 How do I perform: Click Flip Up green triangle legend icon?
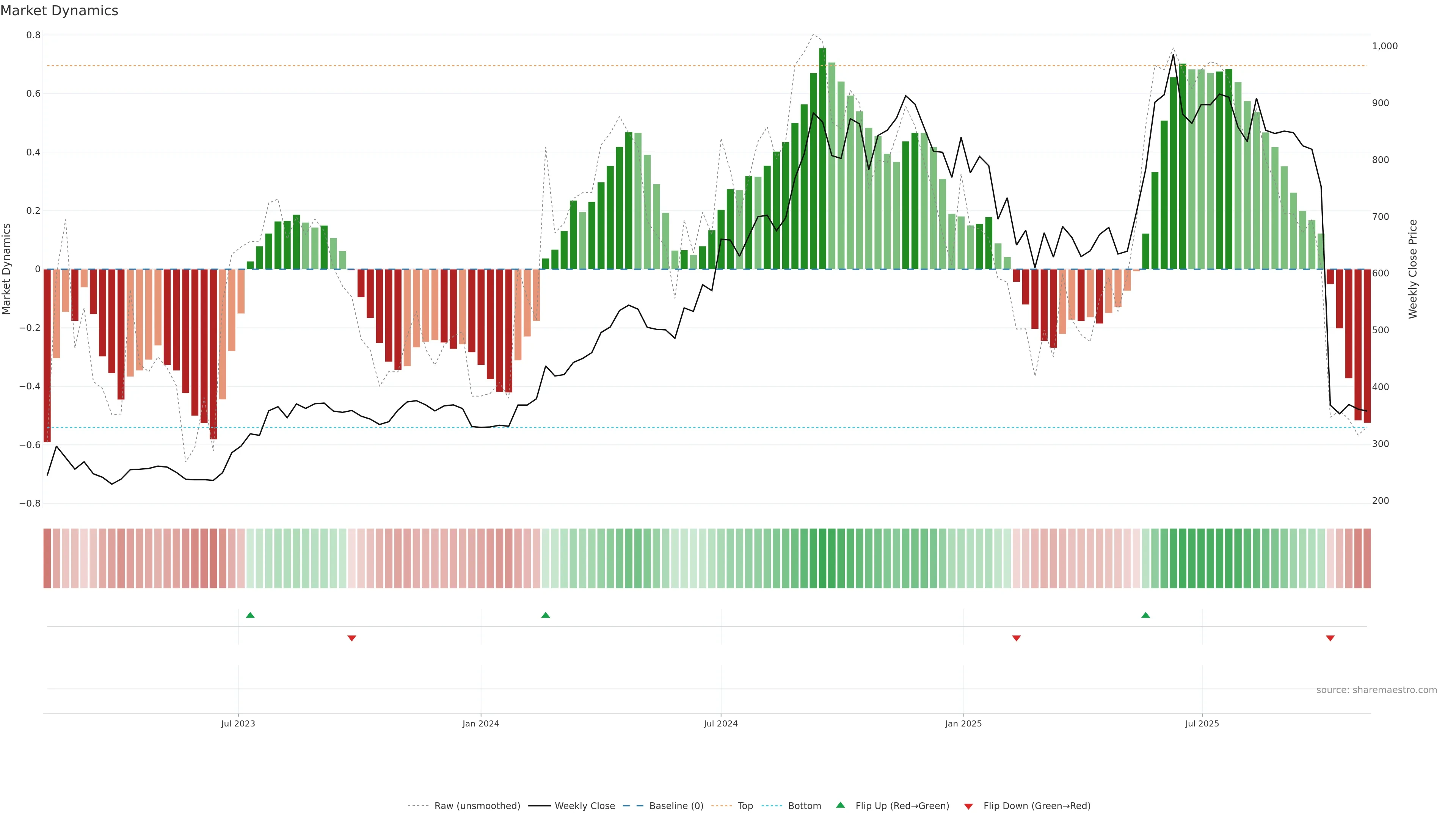tap(841, 805)
